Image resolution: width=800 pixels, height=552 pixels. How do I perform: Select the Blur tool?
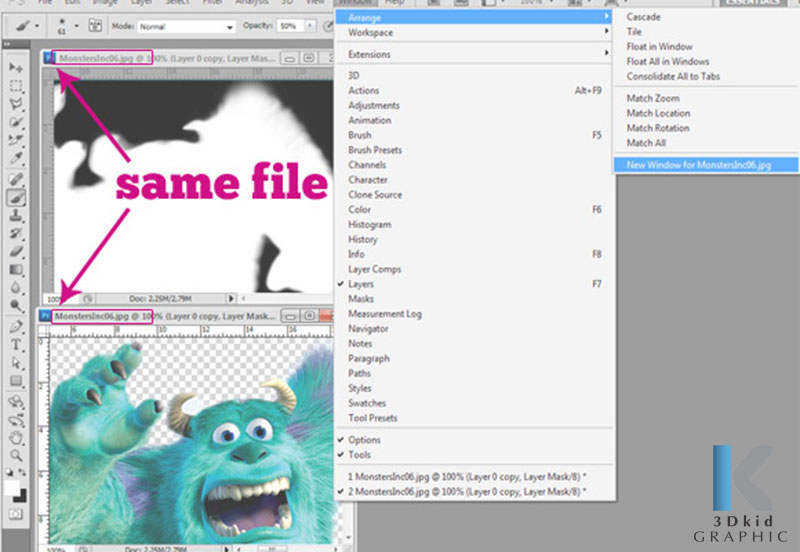click(16, 287)
